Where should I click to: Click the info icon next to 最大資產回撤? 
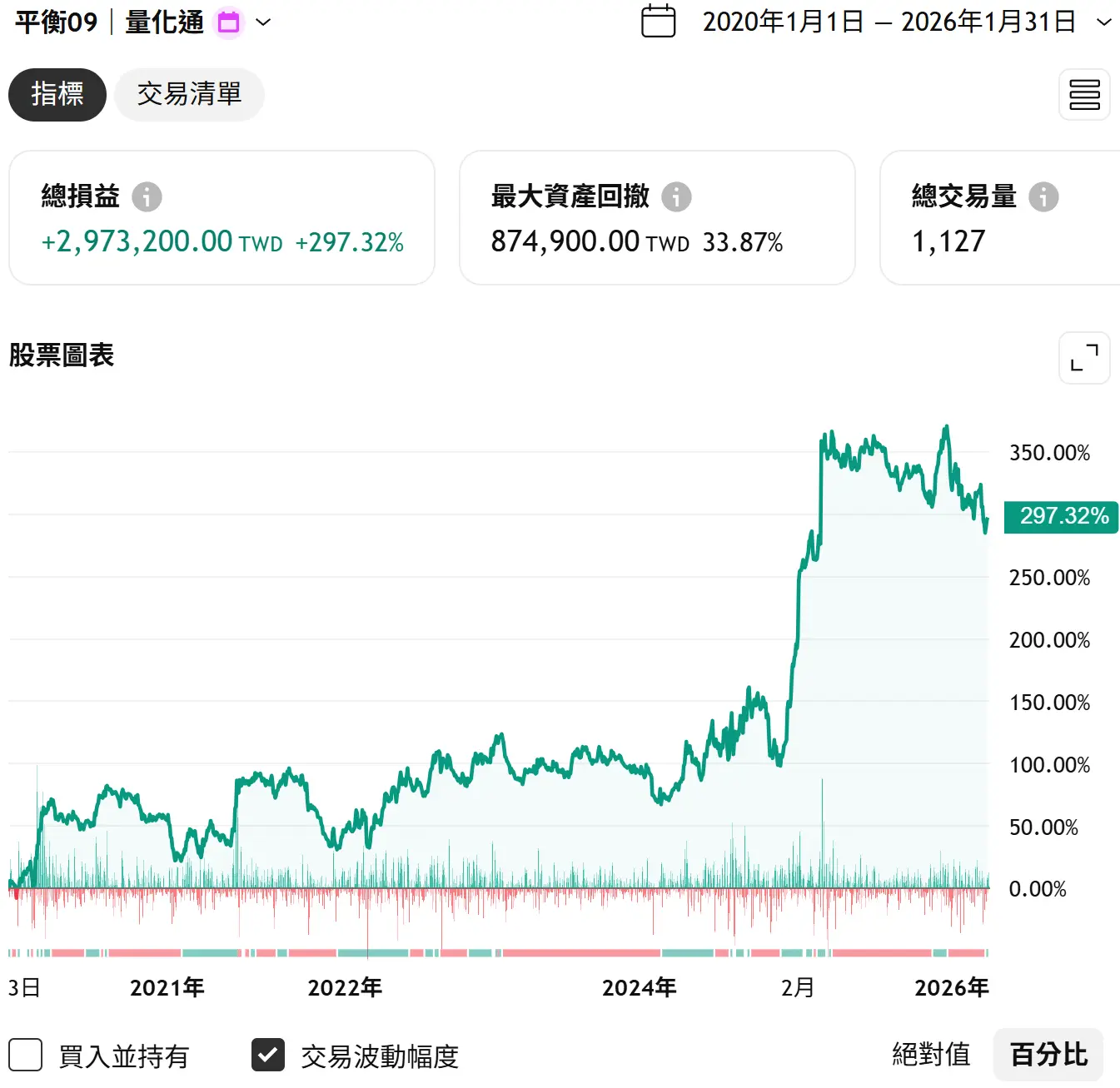[x=676, y=197]
